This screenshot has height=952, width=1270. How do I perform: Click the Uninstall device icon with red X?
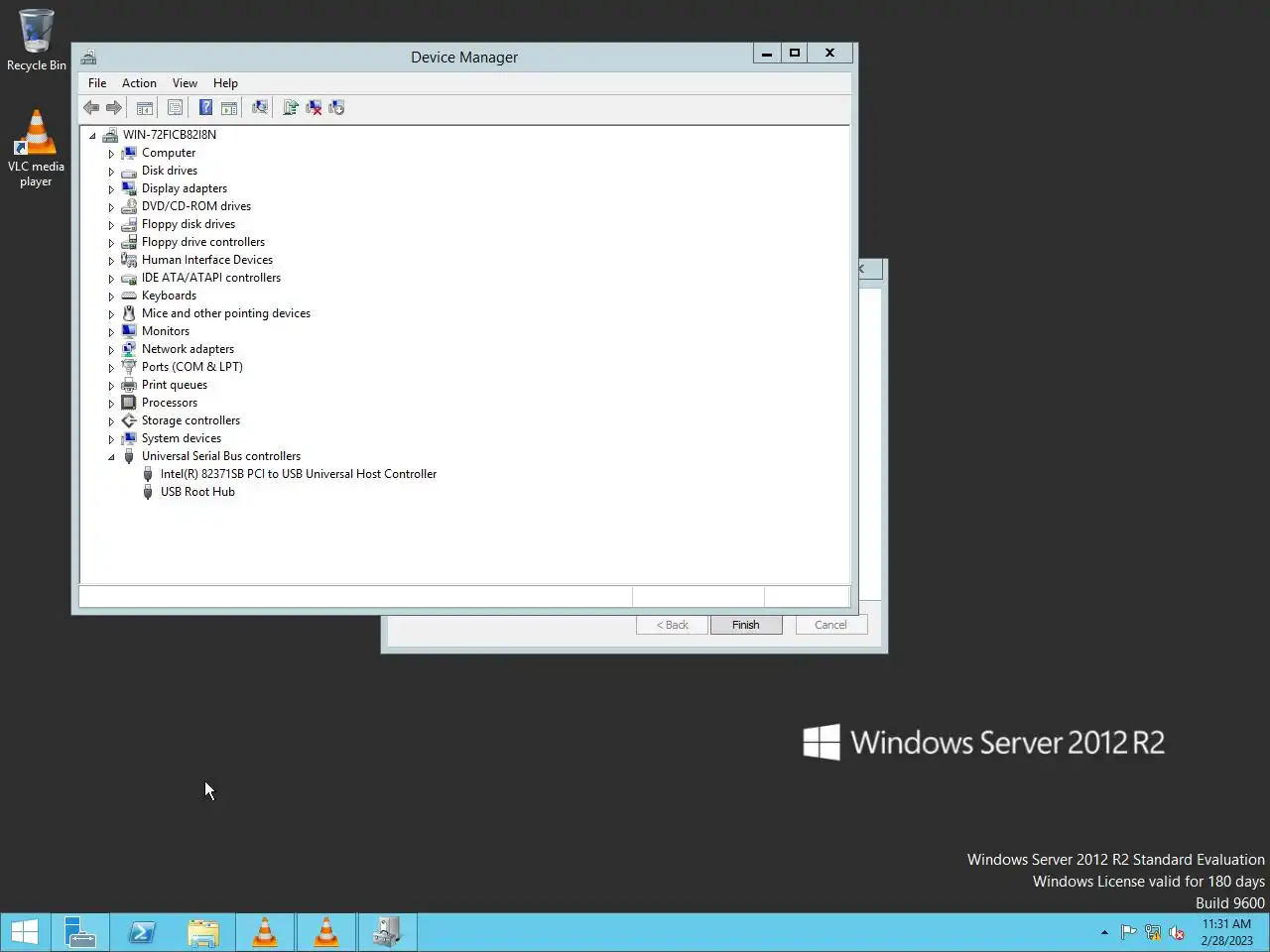[314, 108]
